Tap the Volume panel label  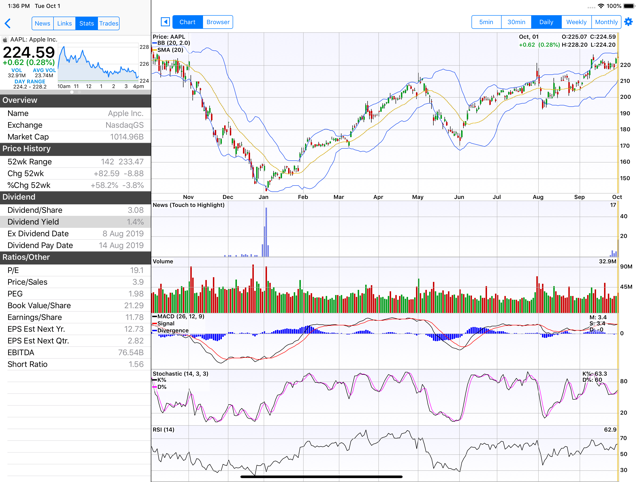163,261
